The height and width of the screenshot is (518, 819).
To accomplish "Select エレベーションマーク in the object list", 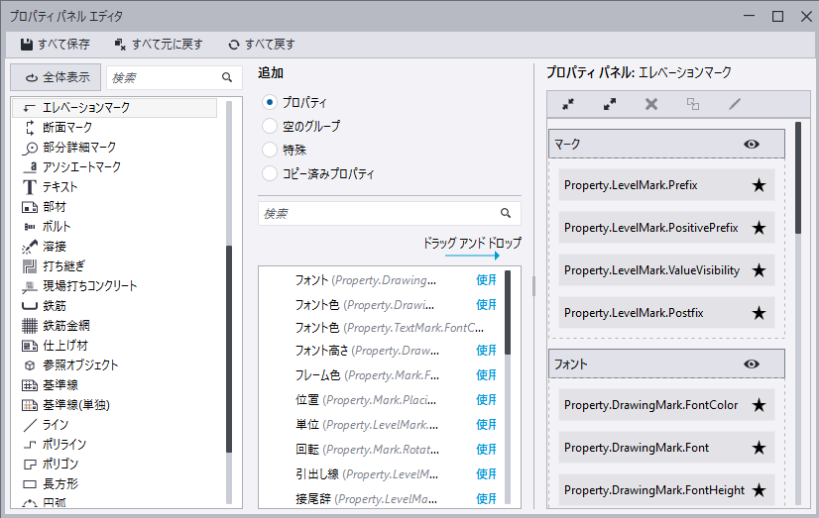I will pos(115,108).
